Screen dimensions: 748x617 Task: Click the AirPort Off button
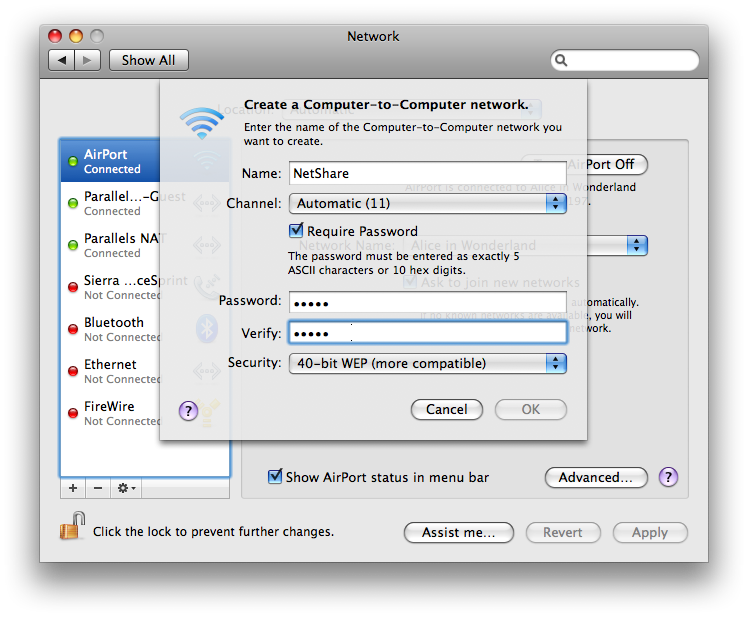coord(617,165)
